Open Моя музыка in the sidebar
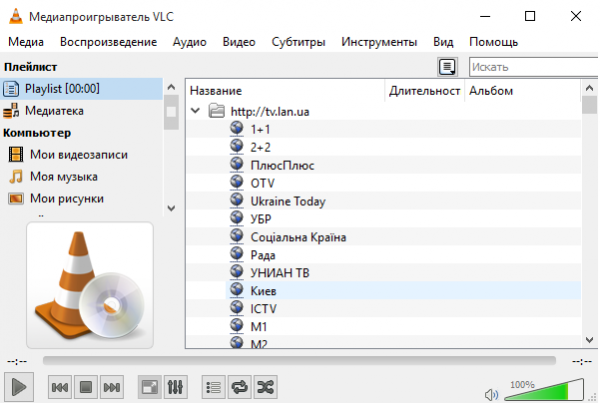The width and height of the screenshot is (600, 403). [64, 177]
